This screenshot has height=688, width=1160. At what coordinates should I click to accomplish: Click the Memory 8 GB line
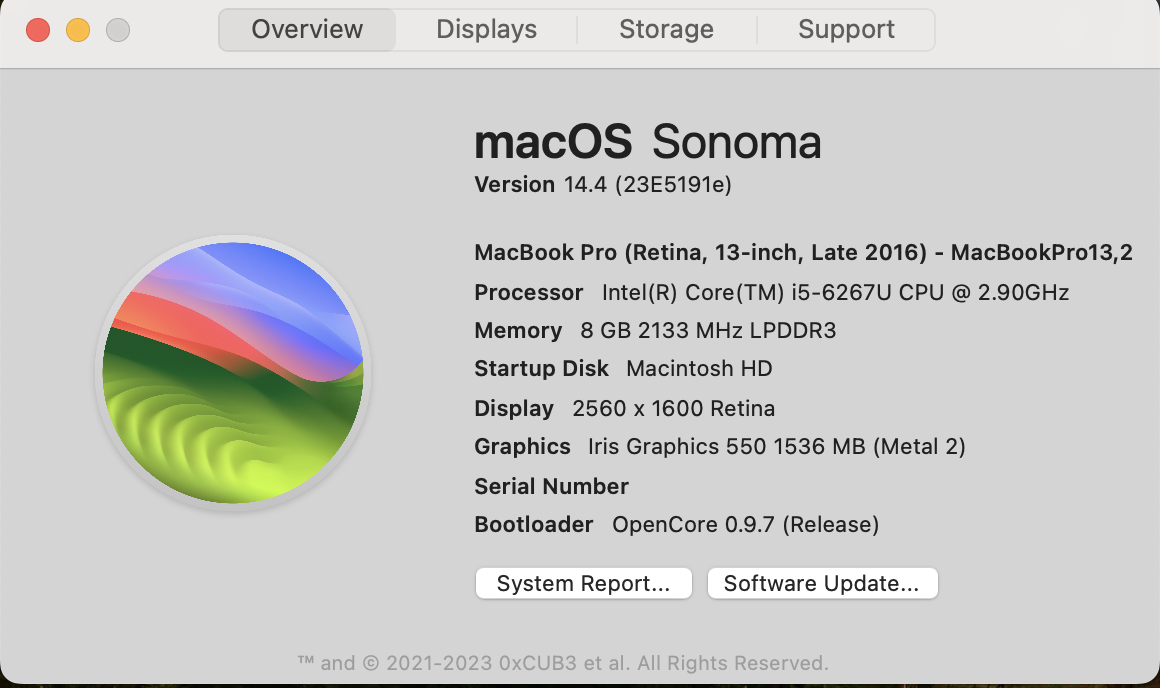tap(655, 331)
